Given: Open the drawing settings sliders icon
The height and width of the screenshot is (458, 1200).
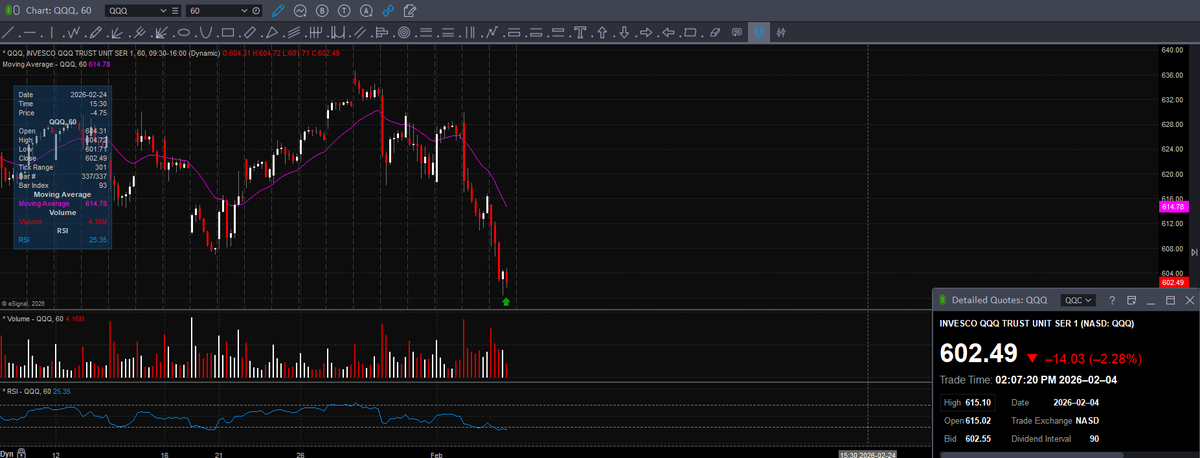Looking at the screenshot, I should point(781,33).
